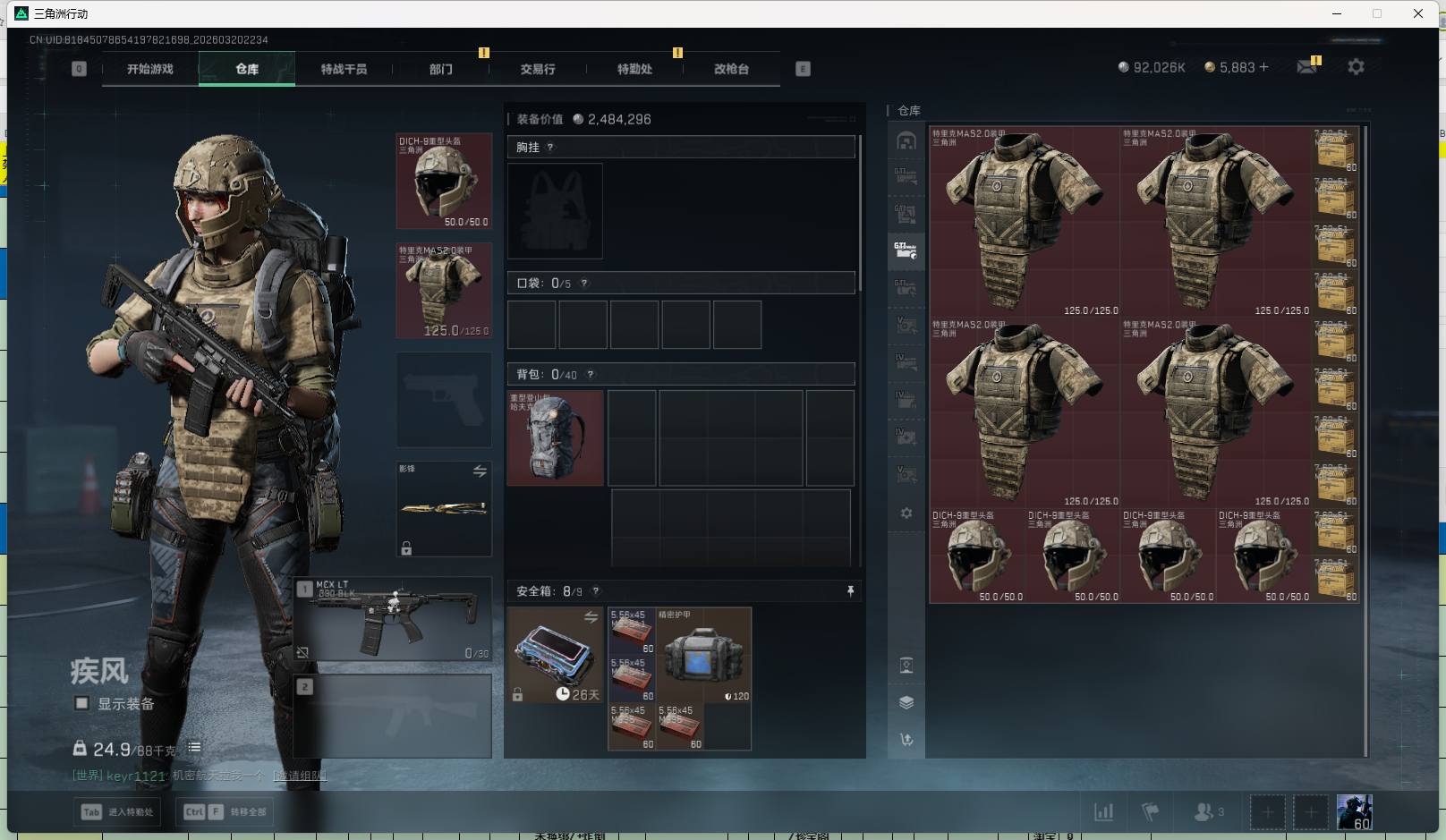The width and height of the screenshot is (1446, 840).
Task: Click the lock icon on the 影蜂 slot
Action: point(406,547)
